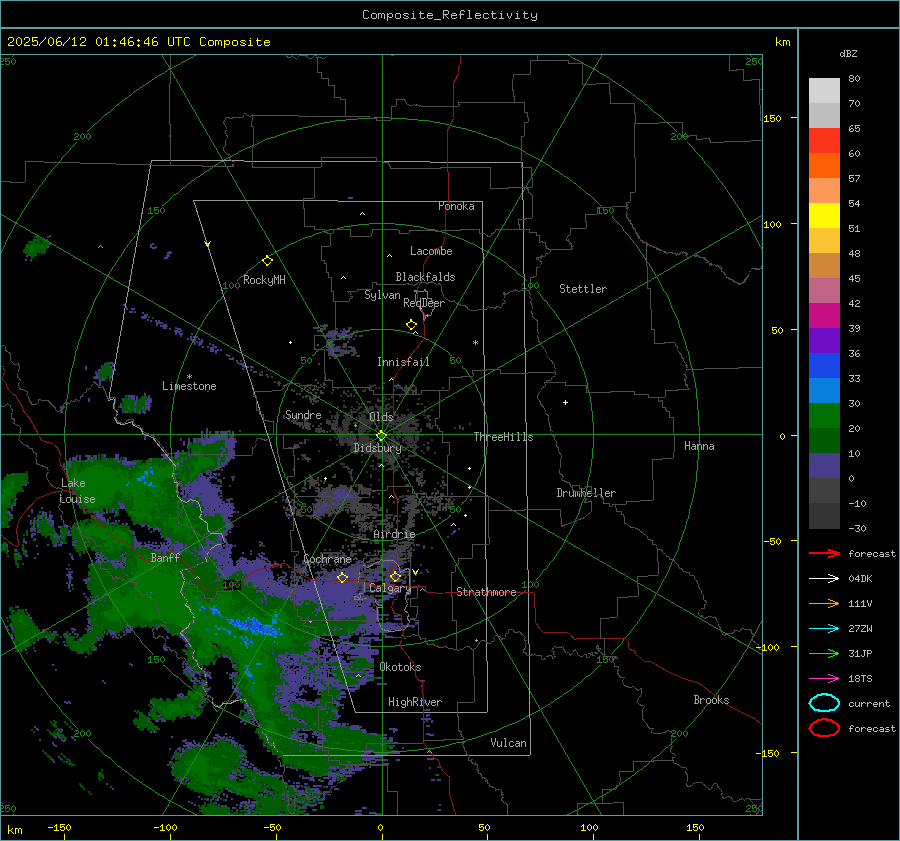Click the Lake Louise label

click(x=77, y=491)
